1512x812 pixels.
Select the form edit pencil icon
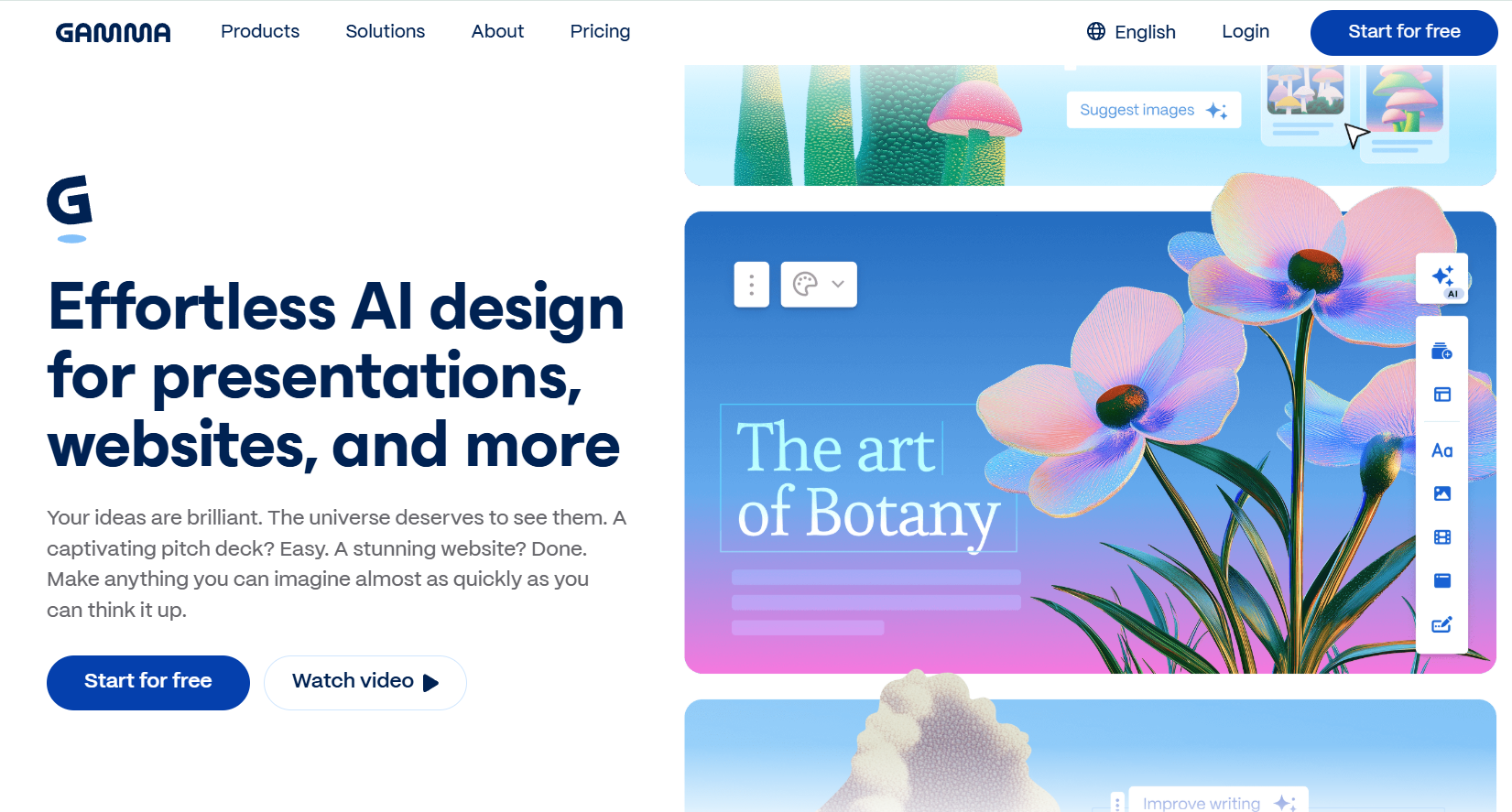click(1442, 624)
